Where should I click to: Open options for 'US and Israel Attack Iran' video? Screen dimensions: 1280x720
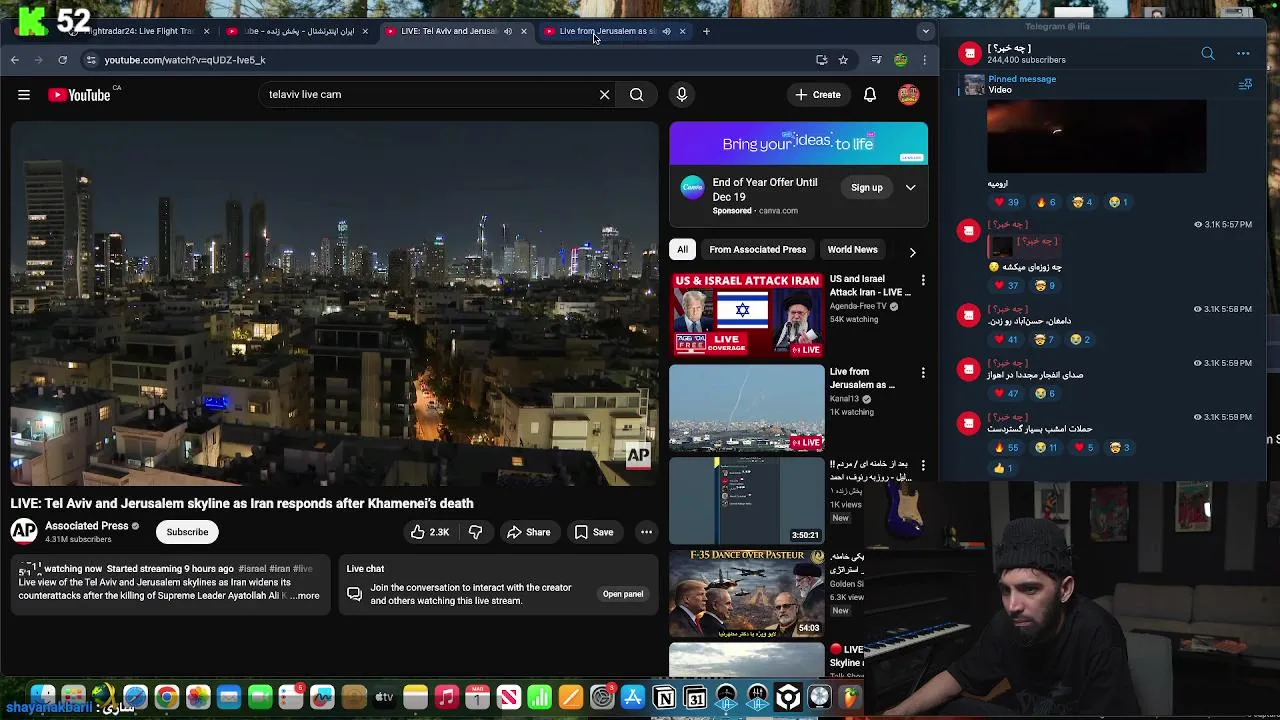point(923,280)
